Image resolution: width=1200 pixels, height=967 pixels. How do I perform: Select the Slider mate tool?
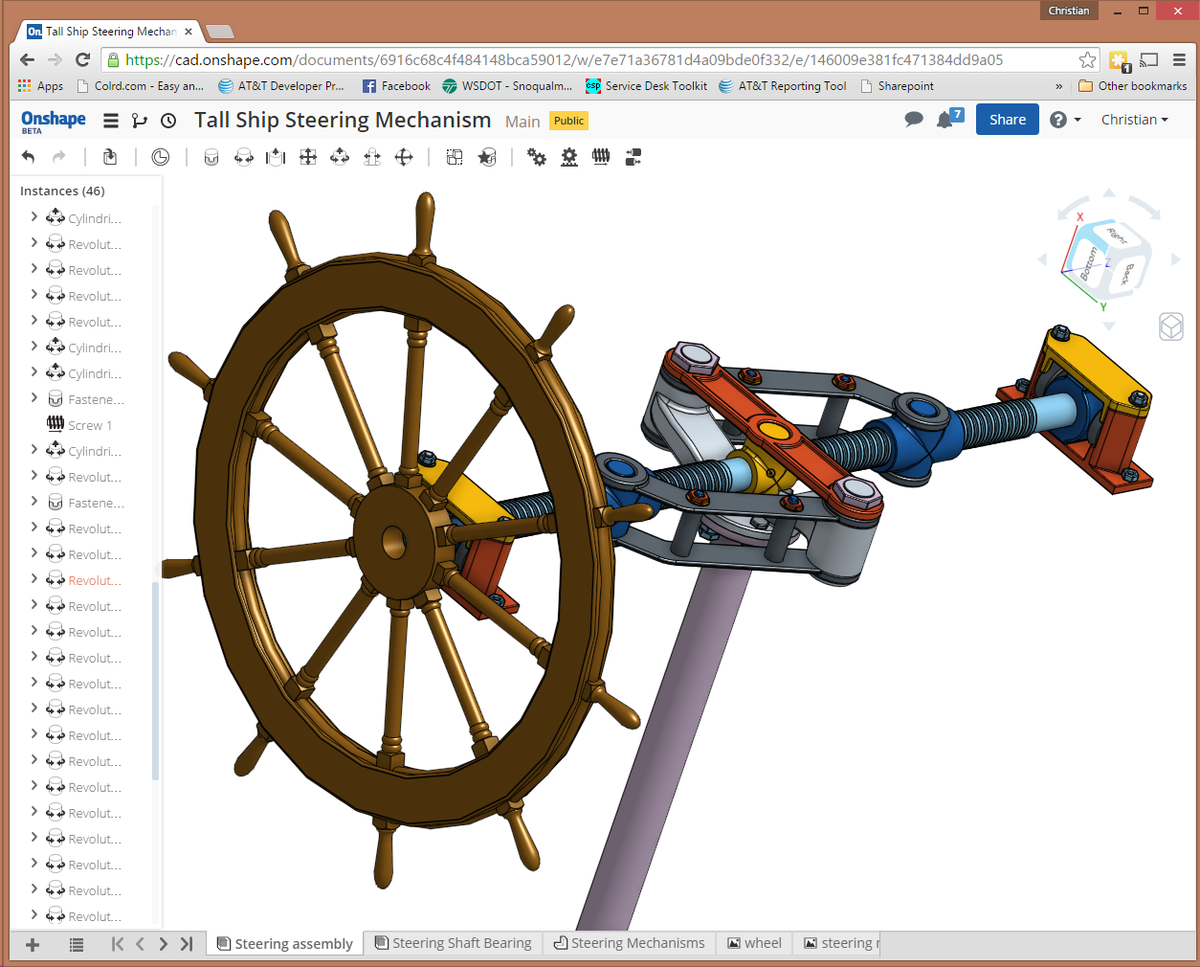[x=275, y=157]
